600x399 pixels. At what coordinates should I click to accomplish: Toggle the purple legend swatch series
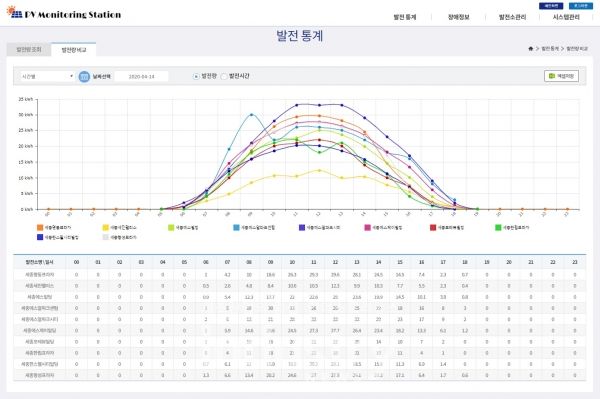point(302,228)
